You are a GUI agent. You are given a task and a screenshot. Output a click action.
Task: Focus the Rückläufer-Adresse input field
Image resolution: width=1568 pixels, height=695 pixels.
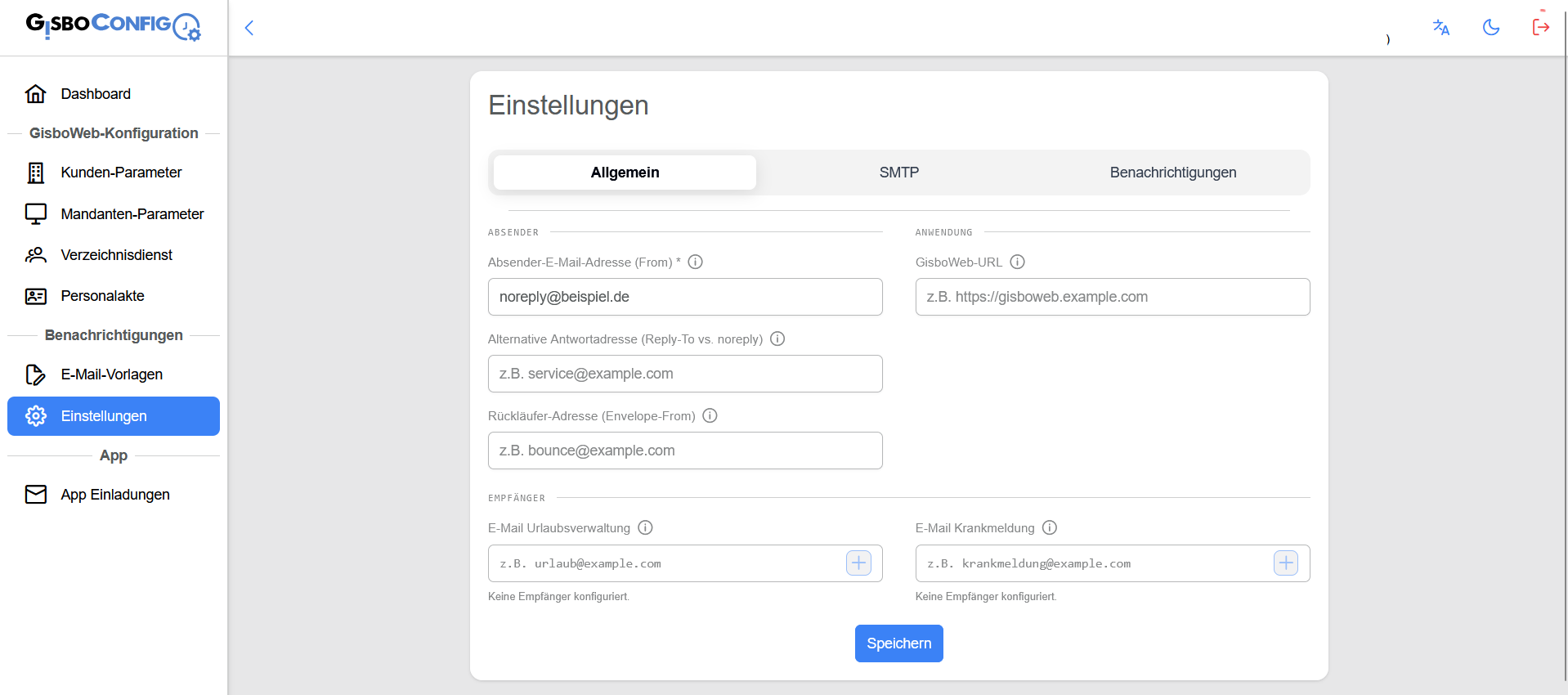point(685,451)
